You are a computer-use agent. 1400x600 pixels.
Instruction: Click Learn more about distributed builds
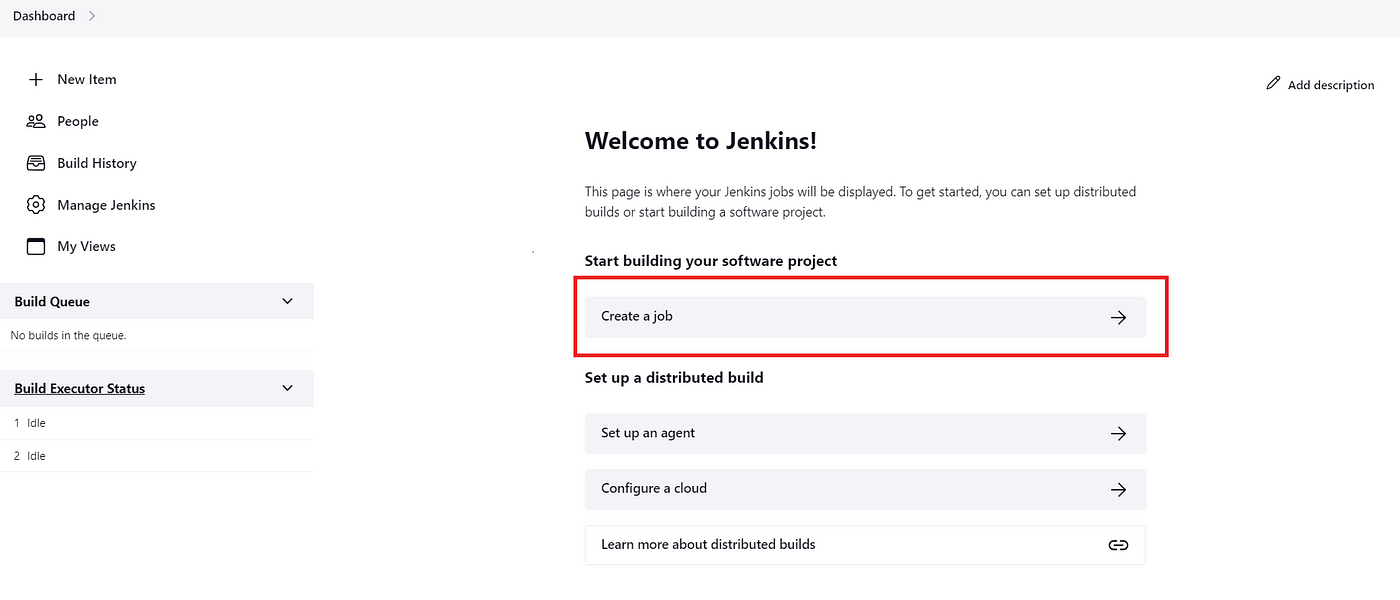click(865, 545)
